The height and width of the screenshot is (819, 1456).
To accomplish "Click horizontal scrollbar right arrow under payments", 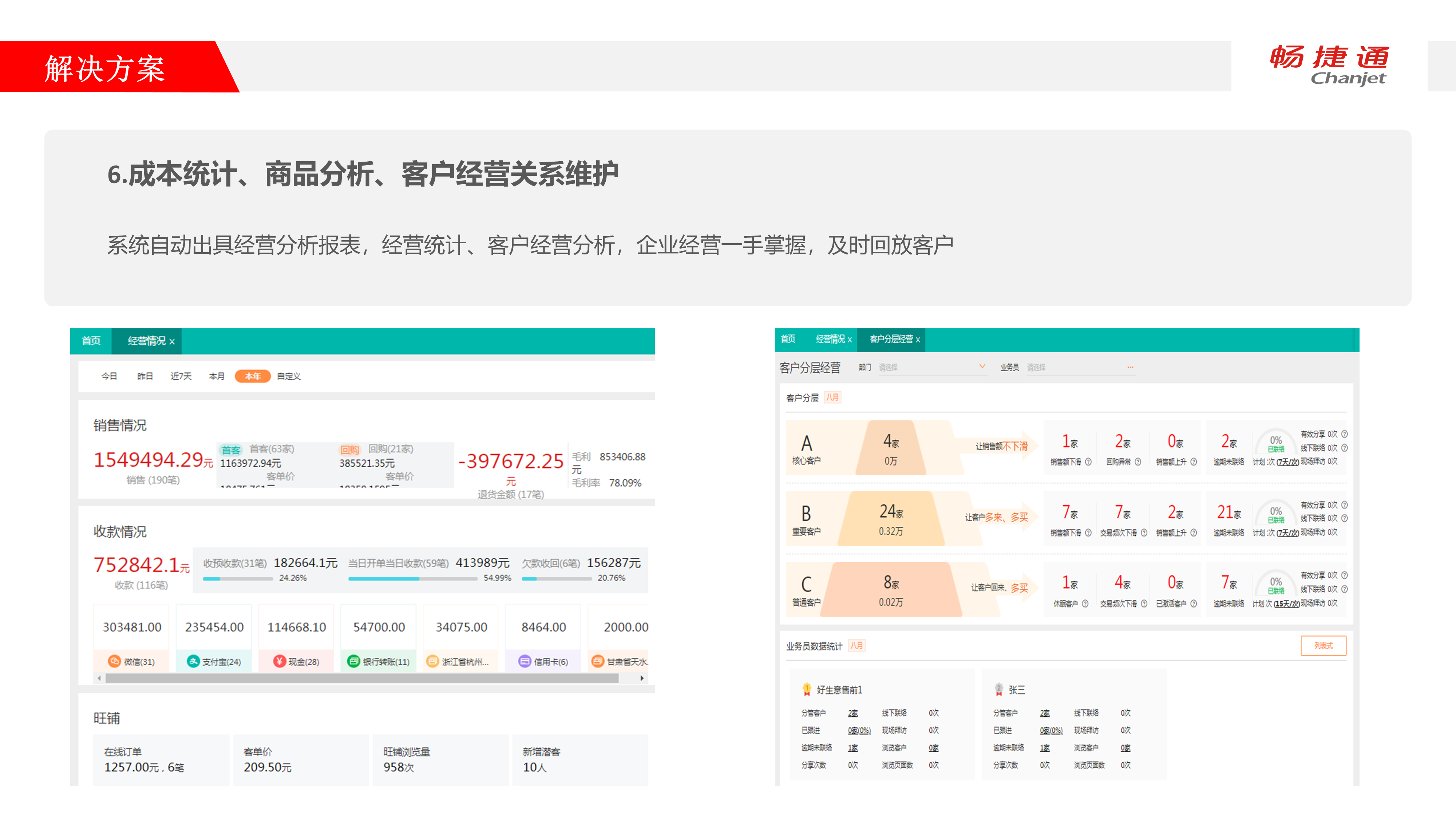I will coord(642,678).
